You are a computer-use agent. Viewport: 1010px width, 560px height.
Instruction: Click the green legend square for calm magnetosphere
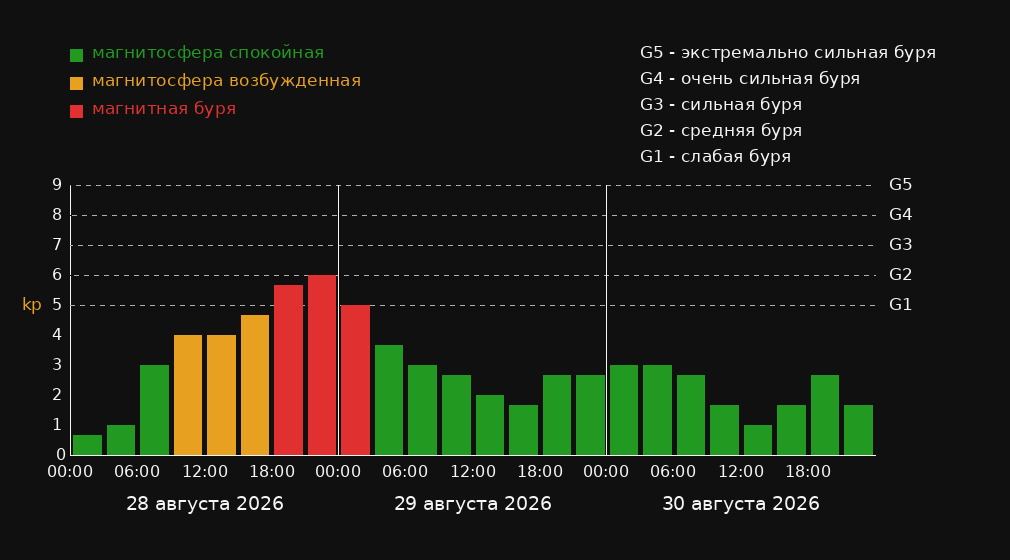click(76, 55)
